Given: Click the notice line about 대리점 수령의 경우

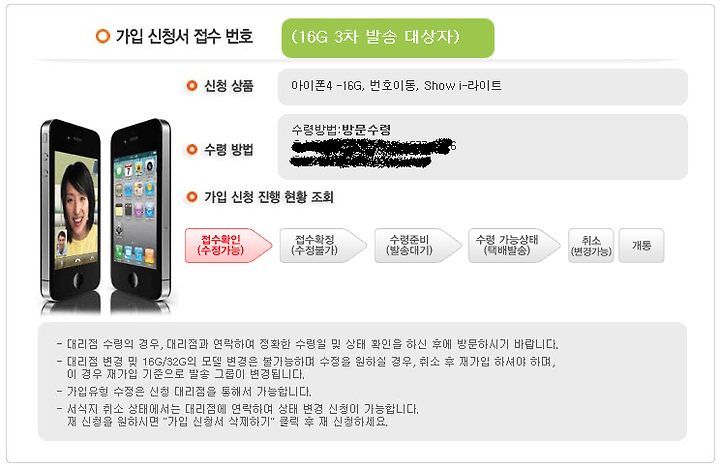Looking at the screenshot, I should pos(308,344).
